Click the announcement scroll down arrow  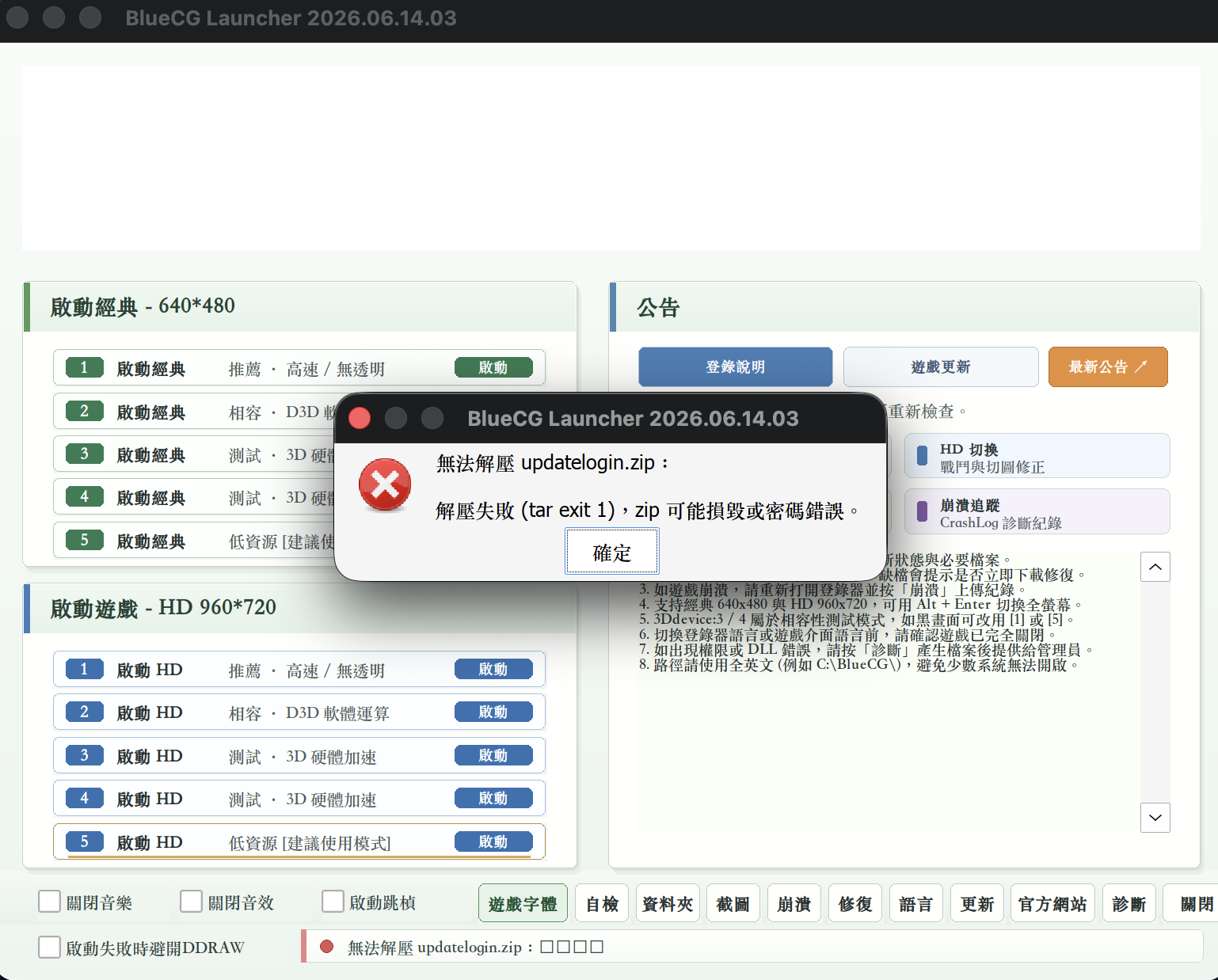(1155, 818)
